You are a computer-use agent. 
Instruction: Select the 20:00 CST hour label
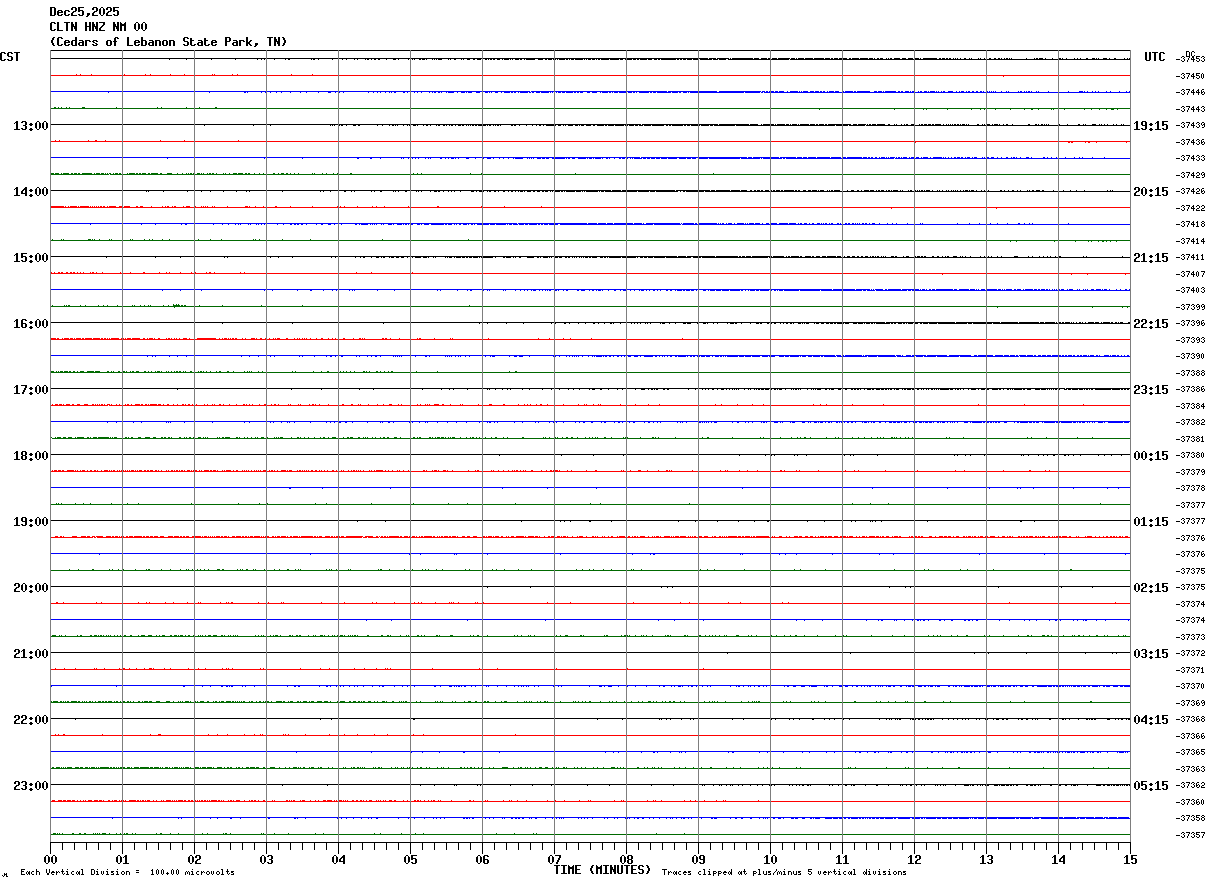pos(30,588)
